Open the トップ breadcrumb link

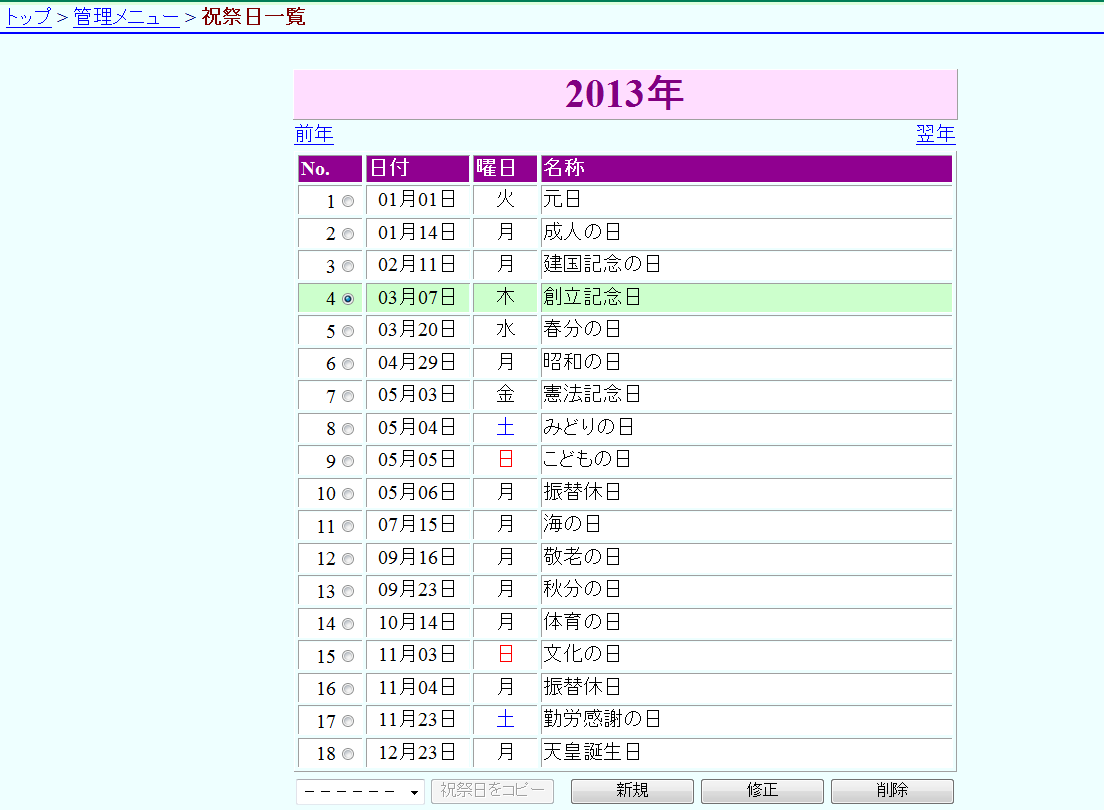[x=29, y=17]
